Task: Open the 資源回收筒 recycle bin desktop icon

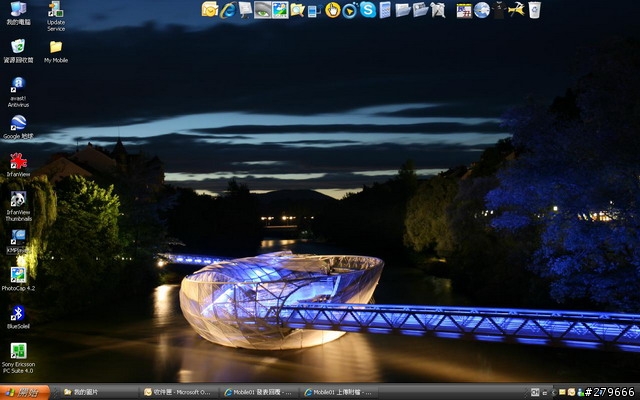Action: point(18,51)
